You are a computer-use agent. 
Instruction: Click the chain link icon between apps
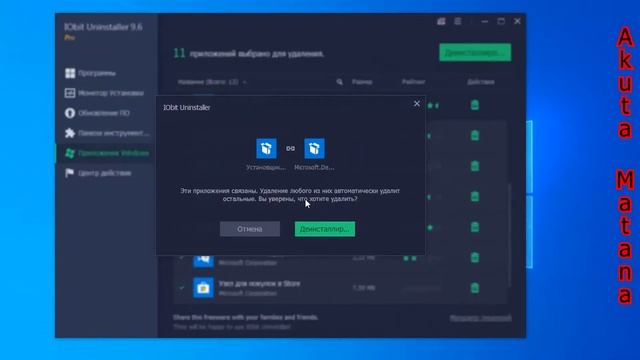pyautogui.click(x=290, y=148)
